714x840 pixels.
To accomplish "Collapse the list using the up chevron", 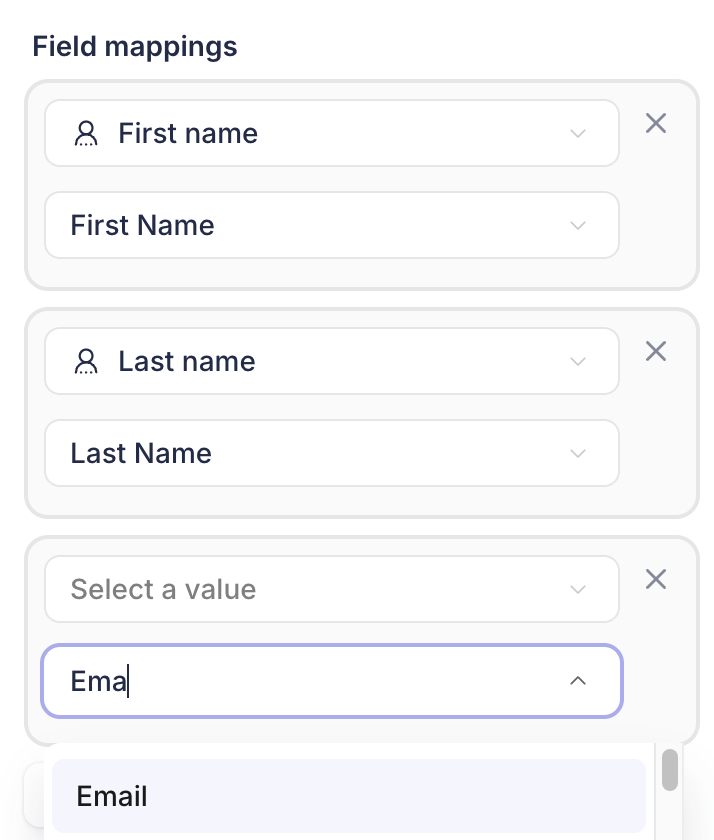I will tap(577, 681).
